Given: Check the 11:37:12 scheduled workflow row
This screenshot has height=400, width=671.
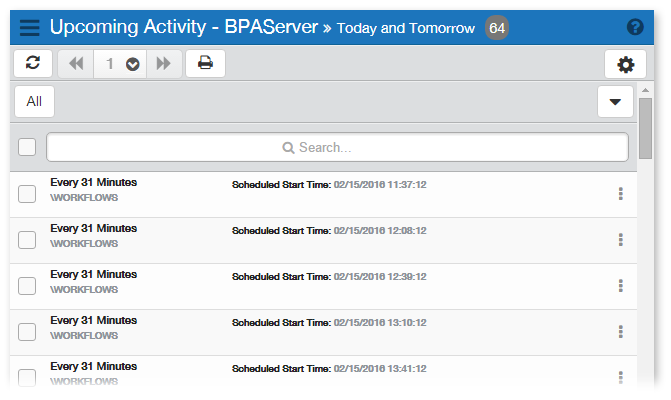Looking at the screenshot, I should (x=27, y=194).
